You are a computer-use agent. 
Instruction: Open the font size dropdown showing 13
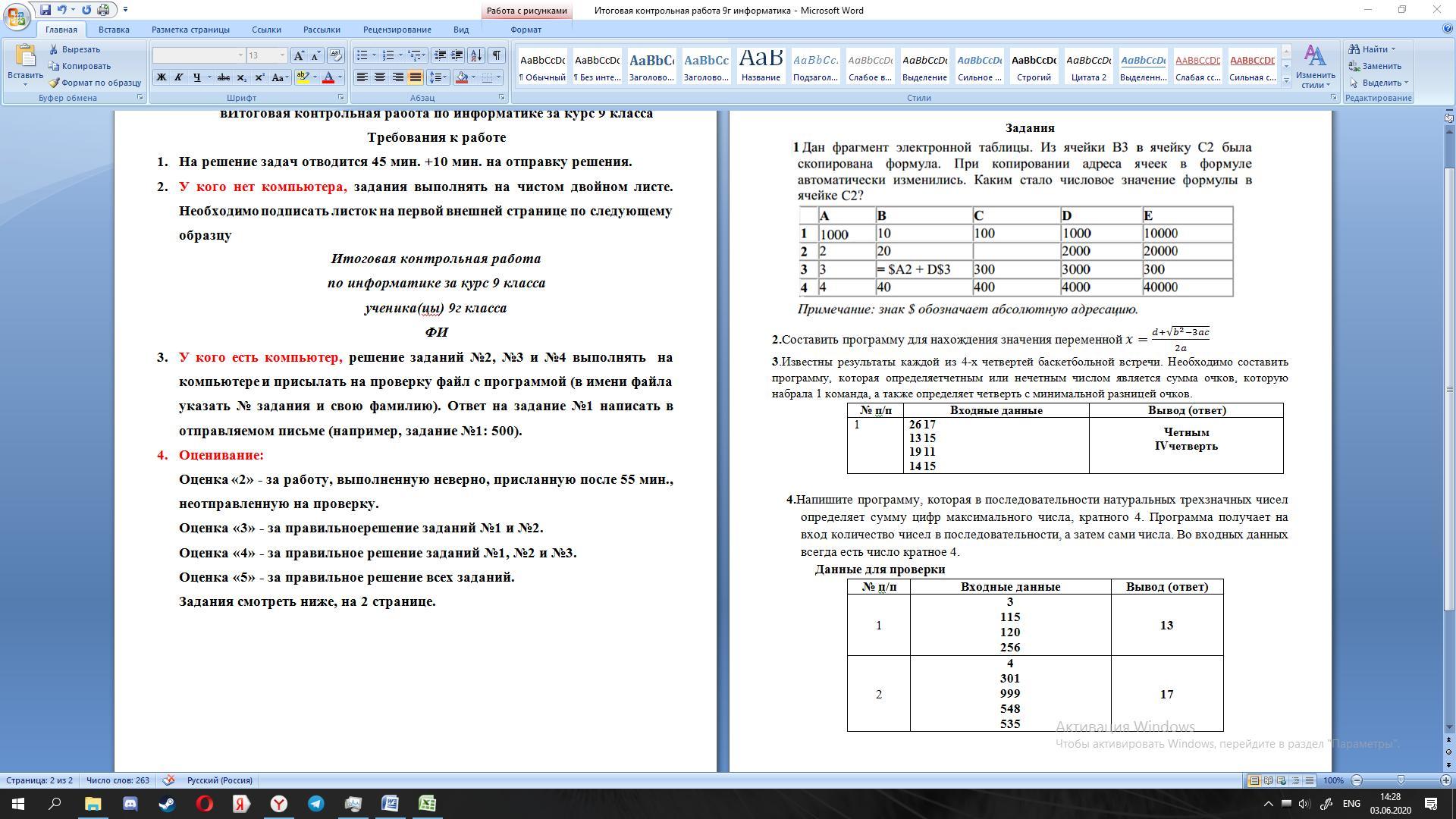tap(282, 55)
